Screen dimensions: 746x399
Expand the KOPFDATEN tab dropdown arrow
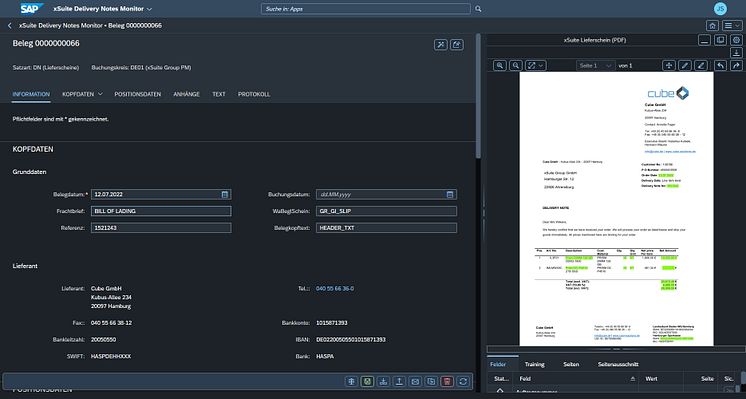[x=100, y=94]
